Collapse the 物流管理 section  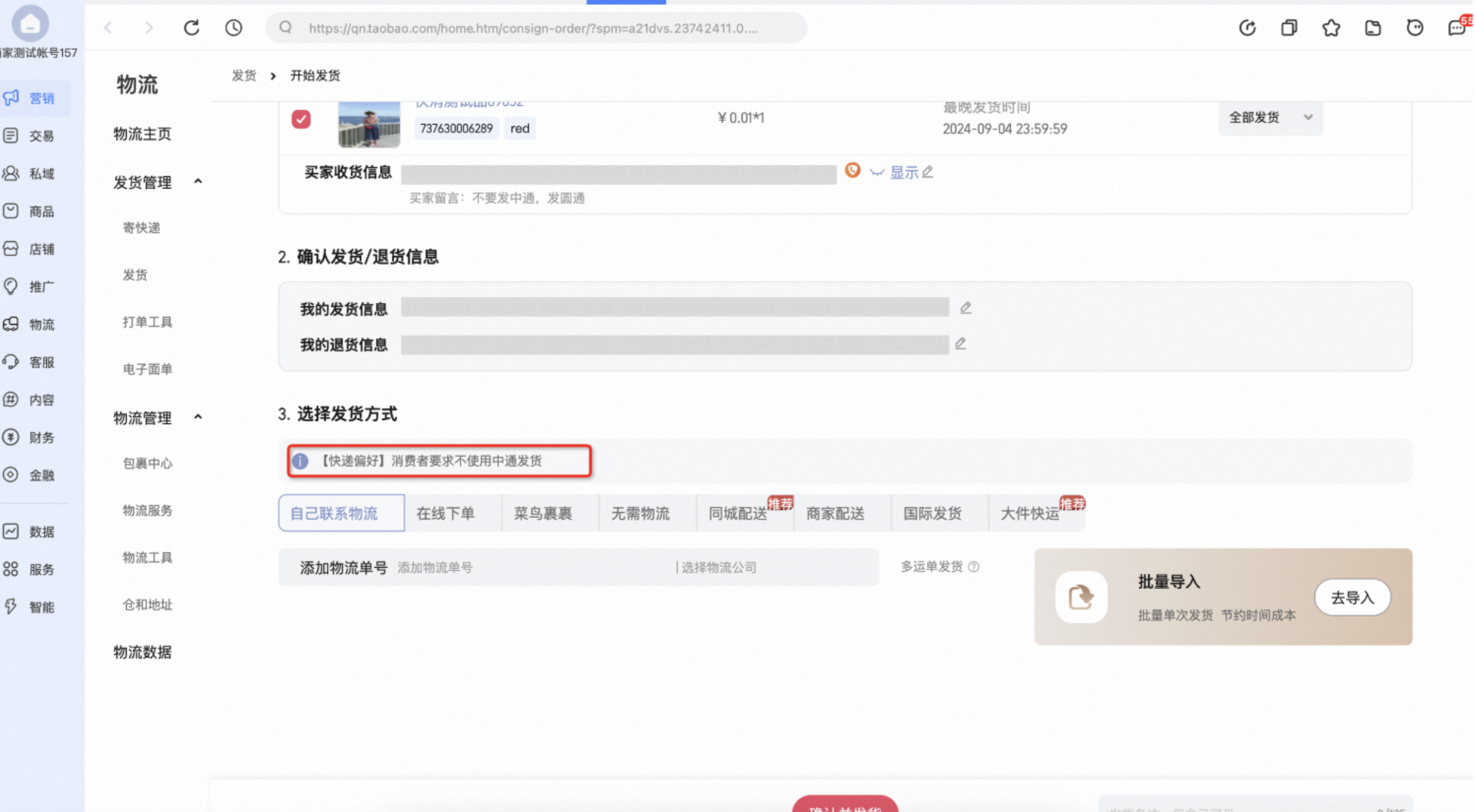coord(198,417)
